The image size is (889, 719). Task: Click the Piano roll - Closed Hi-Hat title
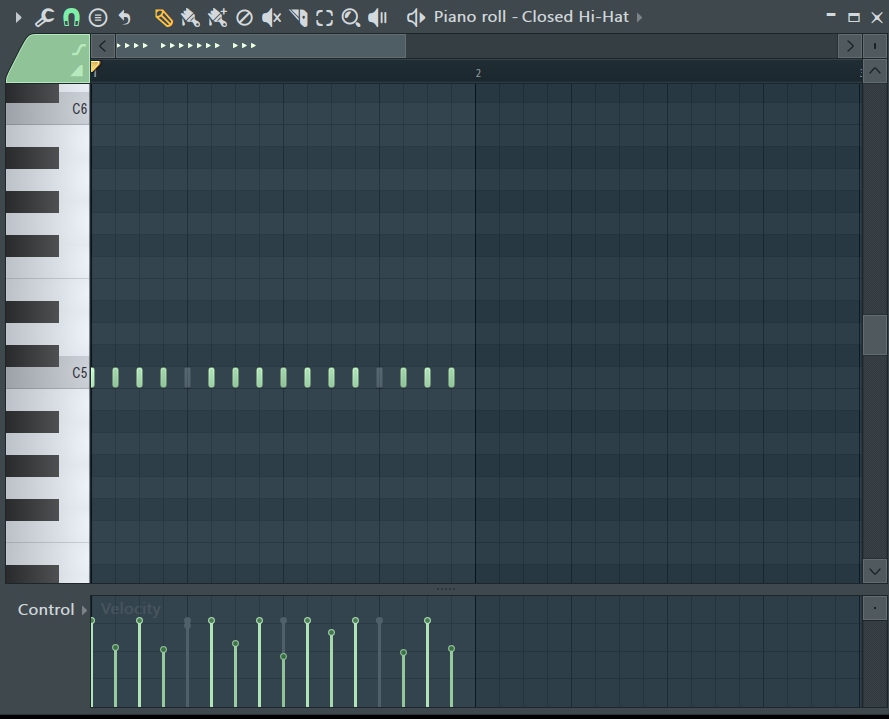click(x=529, y=17)
